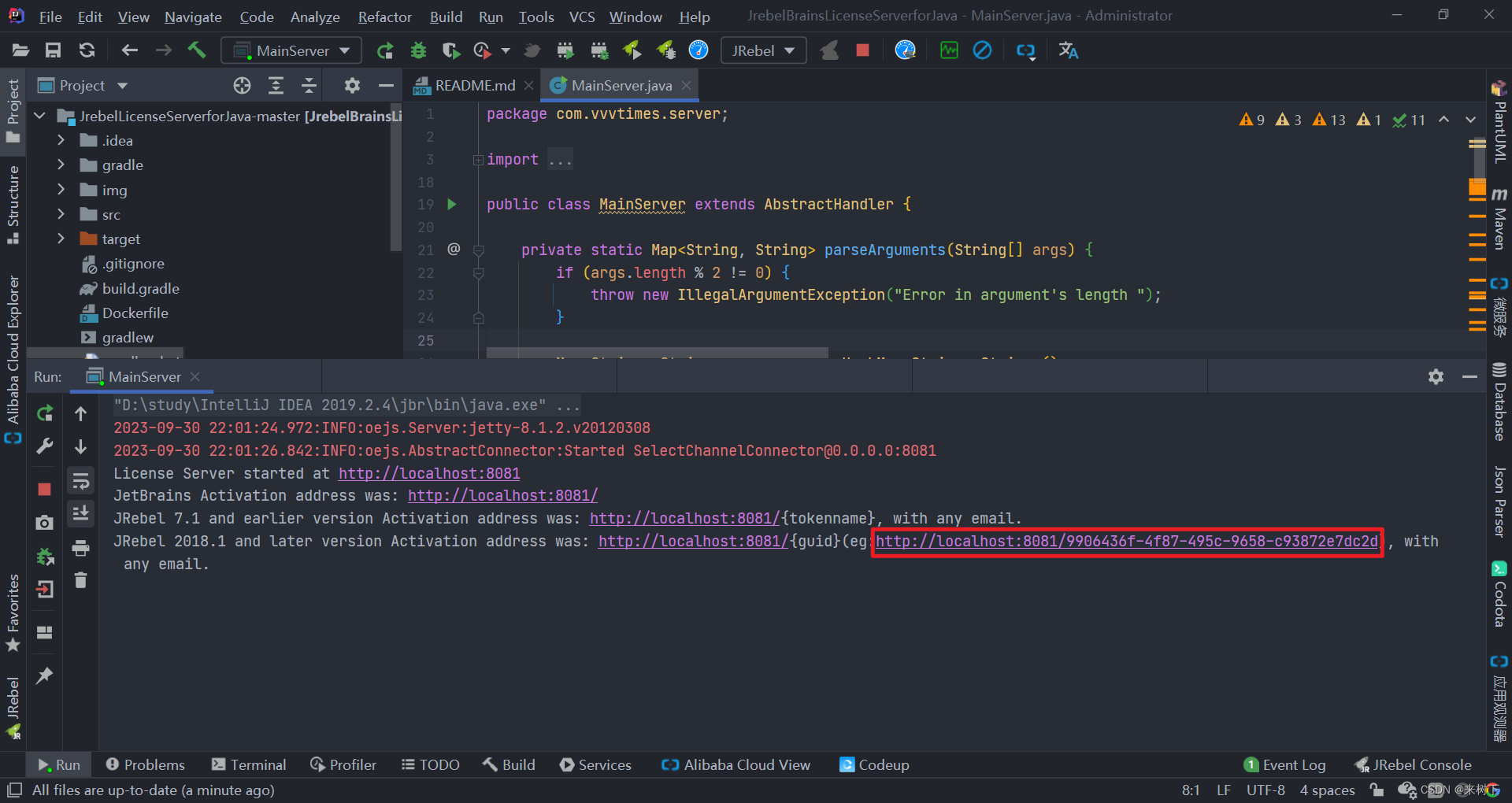1512x803 pixels.
Task: Switch to the README.md editor tab
Action: tap(475, 85)
